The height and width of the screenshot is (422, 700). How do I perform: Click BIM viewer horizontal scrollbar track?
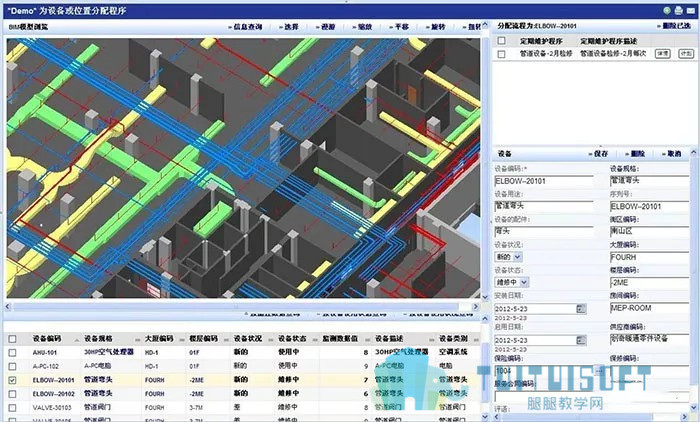tap(241, 307)
